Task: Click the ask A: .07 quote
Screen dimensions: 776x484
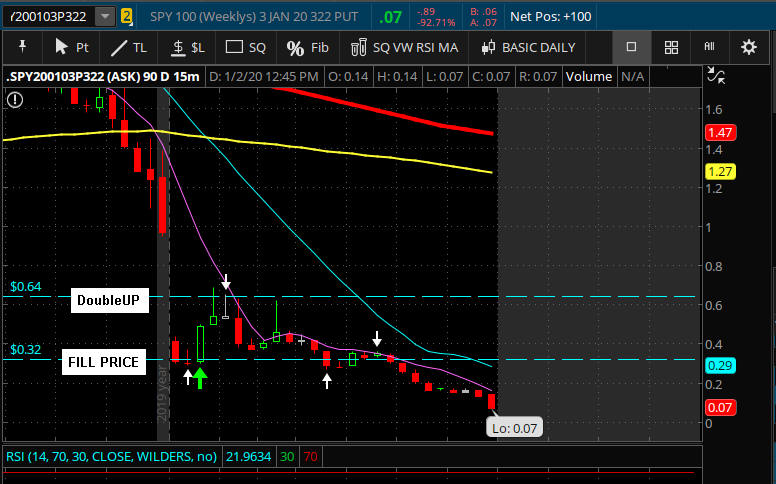Action: coord(483,22)
